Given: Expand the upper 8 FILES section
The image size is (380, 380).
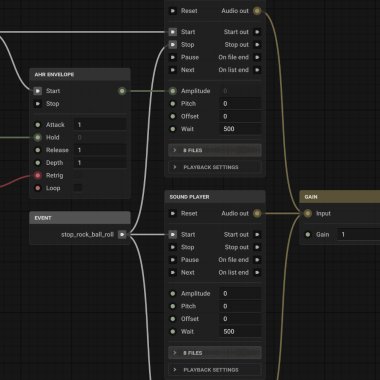Looking at the screenshot, I should [215, 150].
